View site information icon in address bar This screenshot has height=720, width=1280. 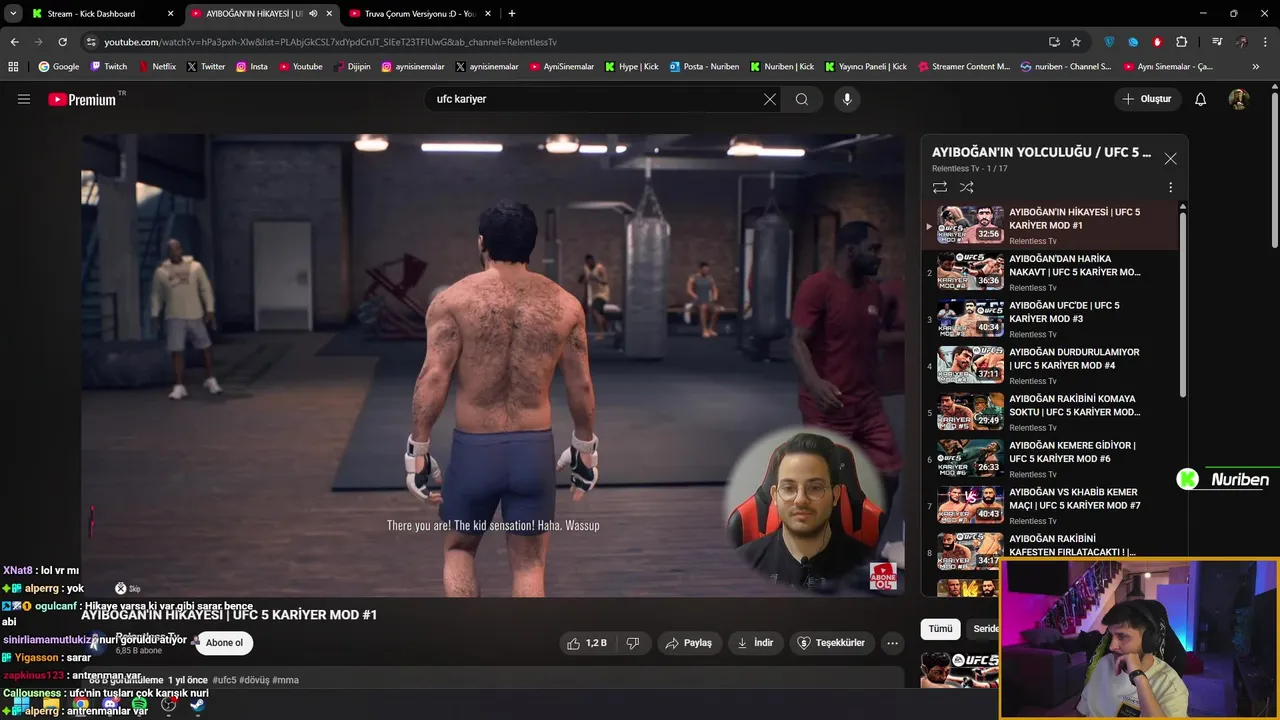[x=91, y=42]
